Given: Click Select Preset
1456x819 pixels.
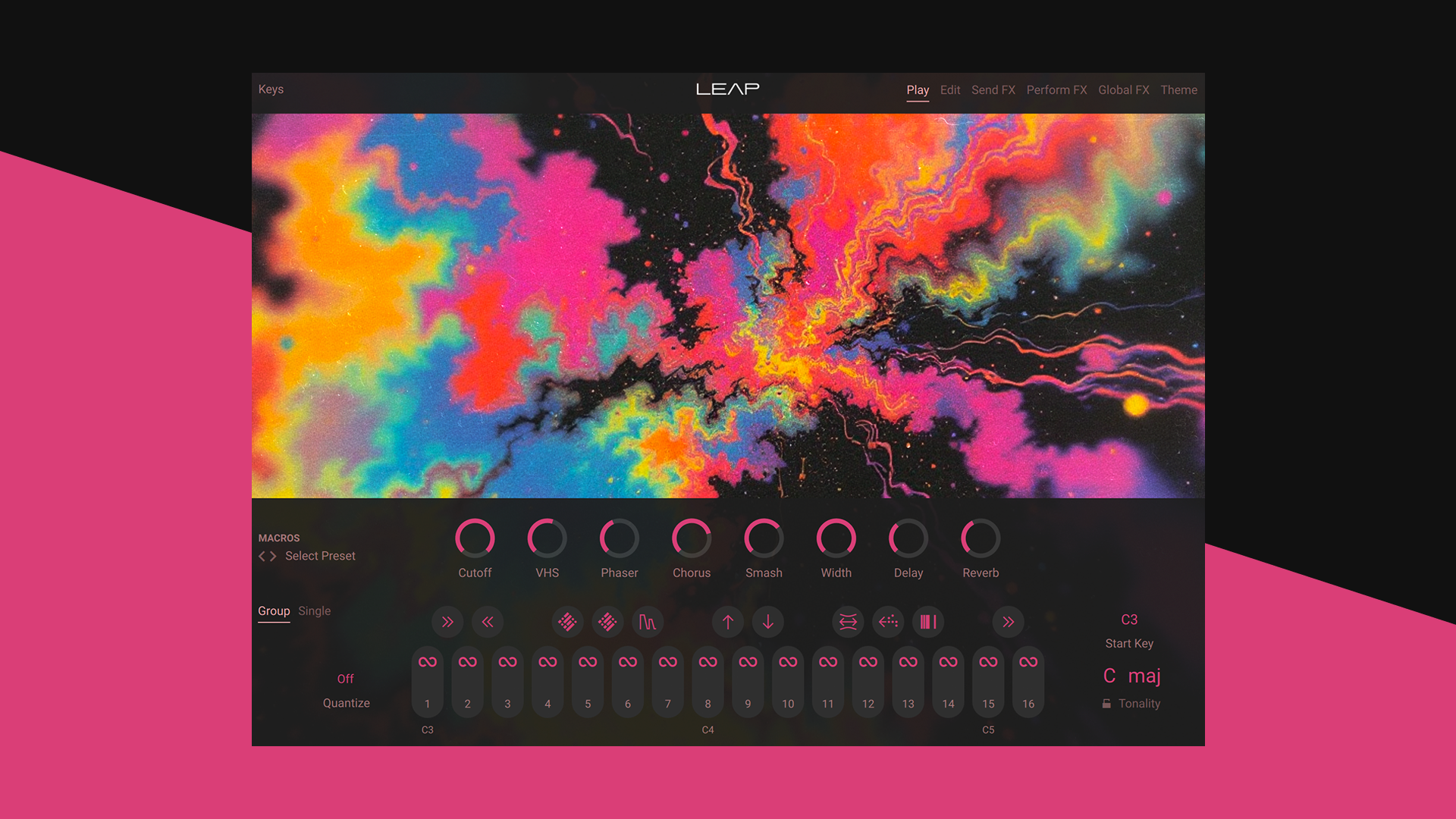Looking at the screenshot, I should coord(319,556).
